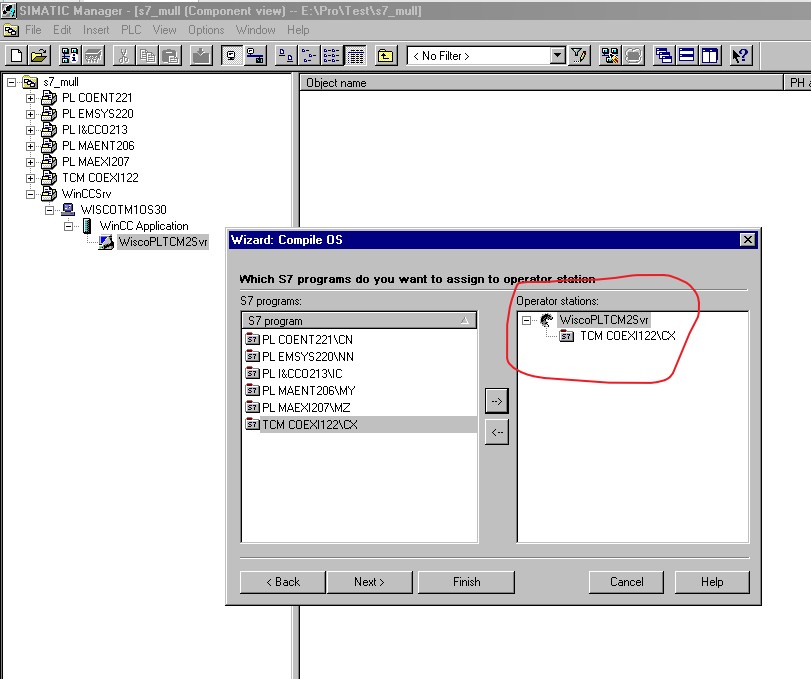This screenshot has height=679, width=811.
Task: Select the PL MAENT206 tree item
Action: tap(98, 146)
